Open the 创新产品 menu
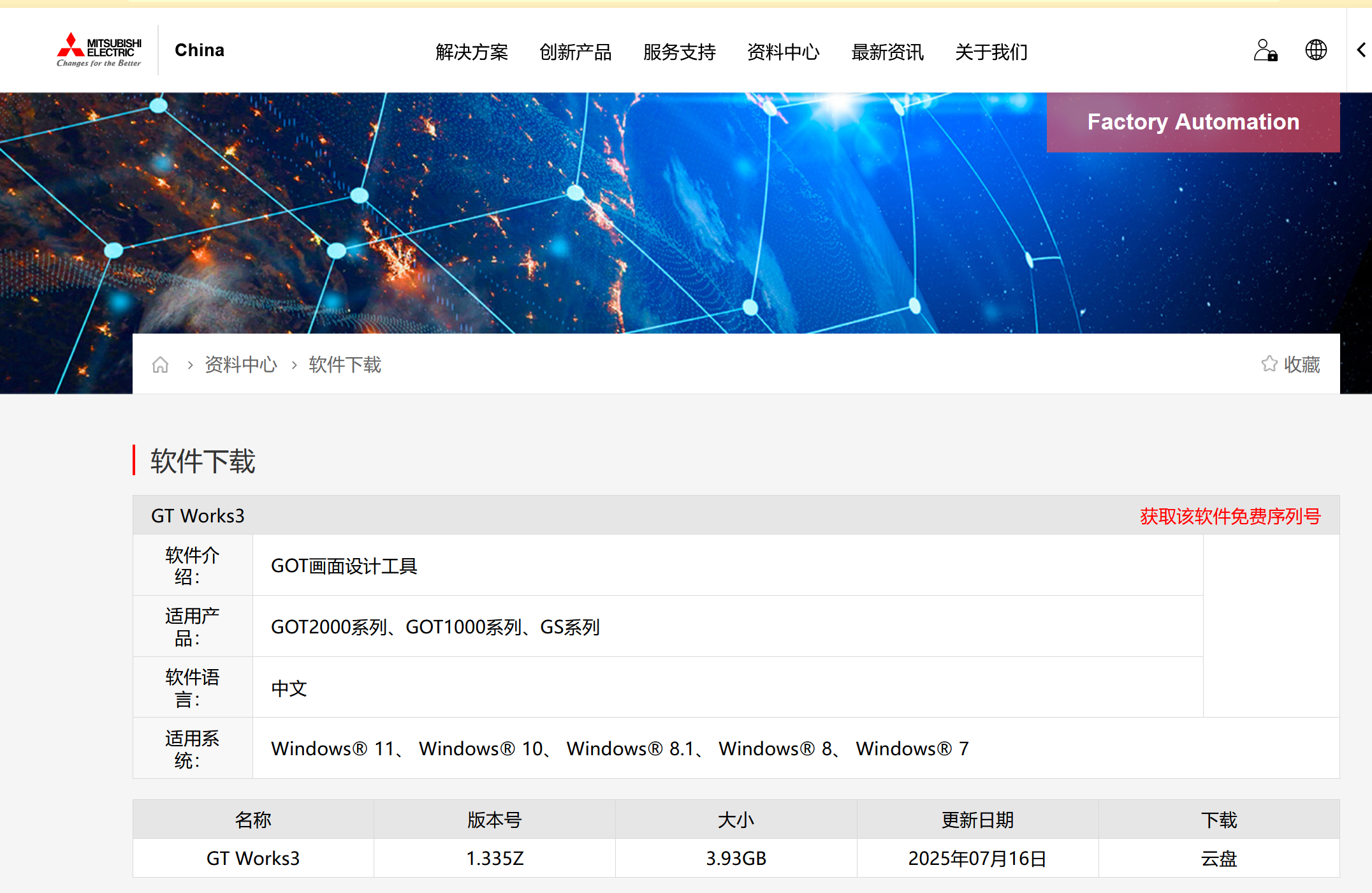1372x893 pixels. pos(576,52)
